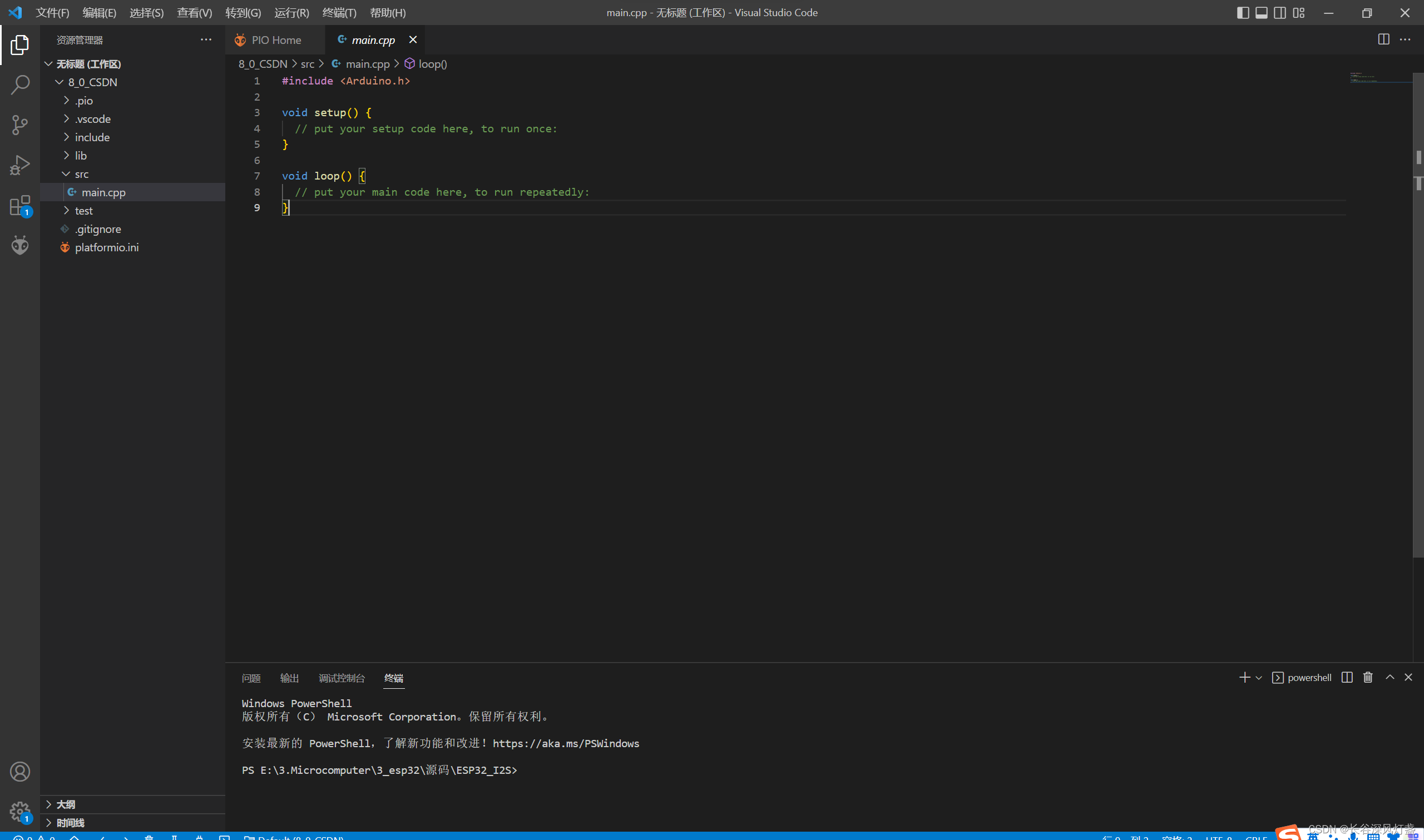Split the editor to the right
Image resolution: width=1424 pixels, height=840 pixels.
[x=1383, y=39]
